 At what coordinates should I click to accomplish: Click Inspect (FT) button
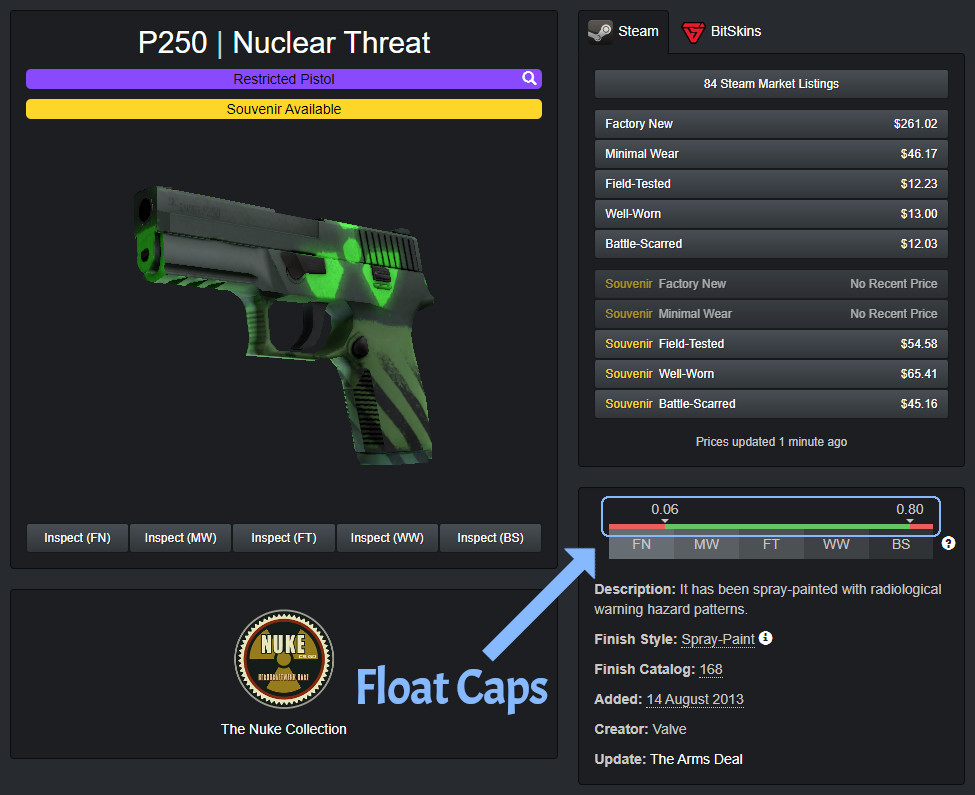click(x=284, y=538)
